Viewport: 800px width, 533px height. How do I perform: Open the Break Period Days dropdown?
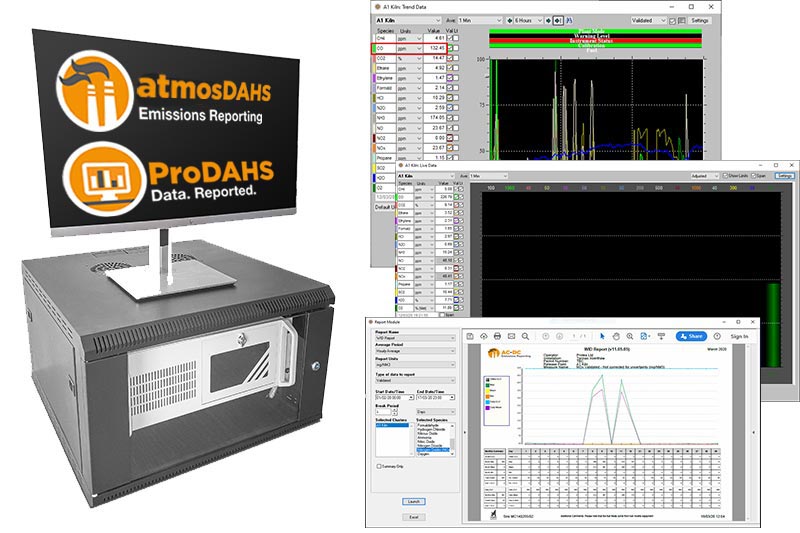[436, 412]
